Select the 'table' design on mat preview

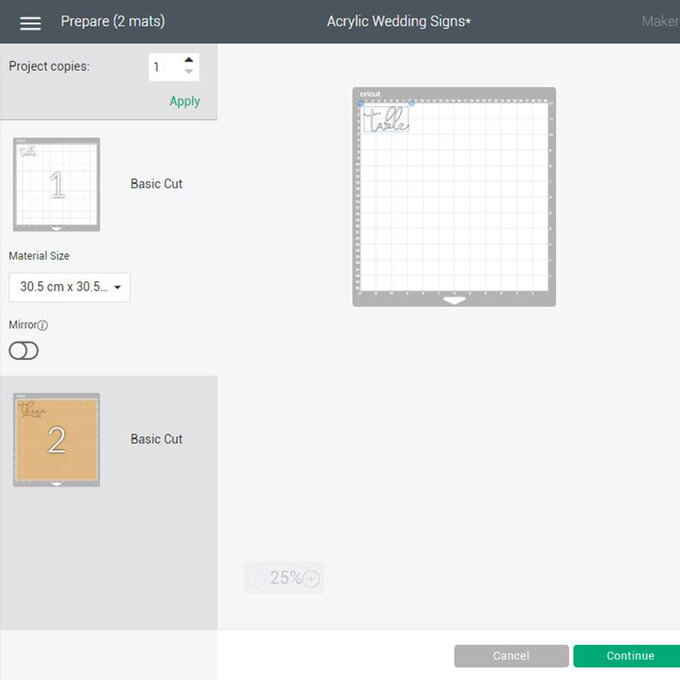click(x=385, y=121)
